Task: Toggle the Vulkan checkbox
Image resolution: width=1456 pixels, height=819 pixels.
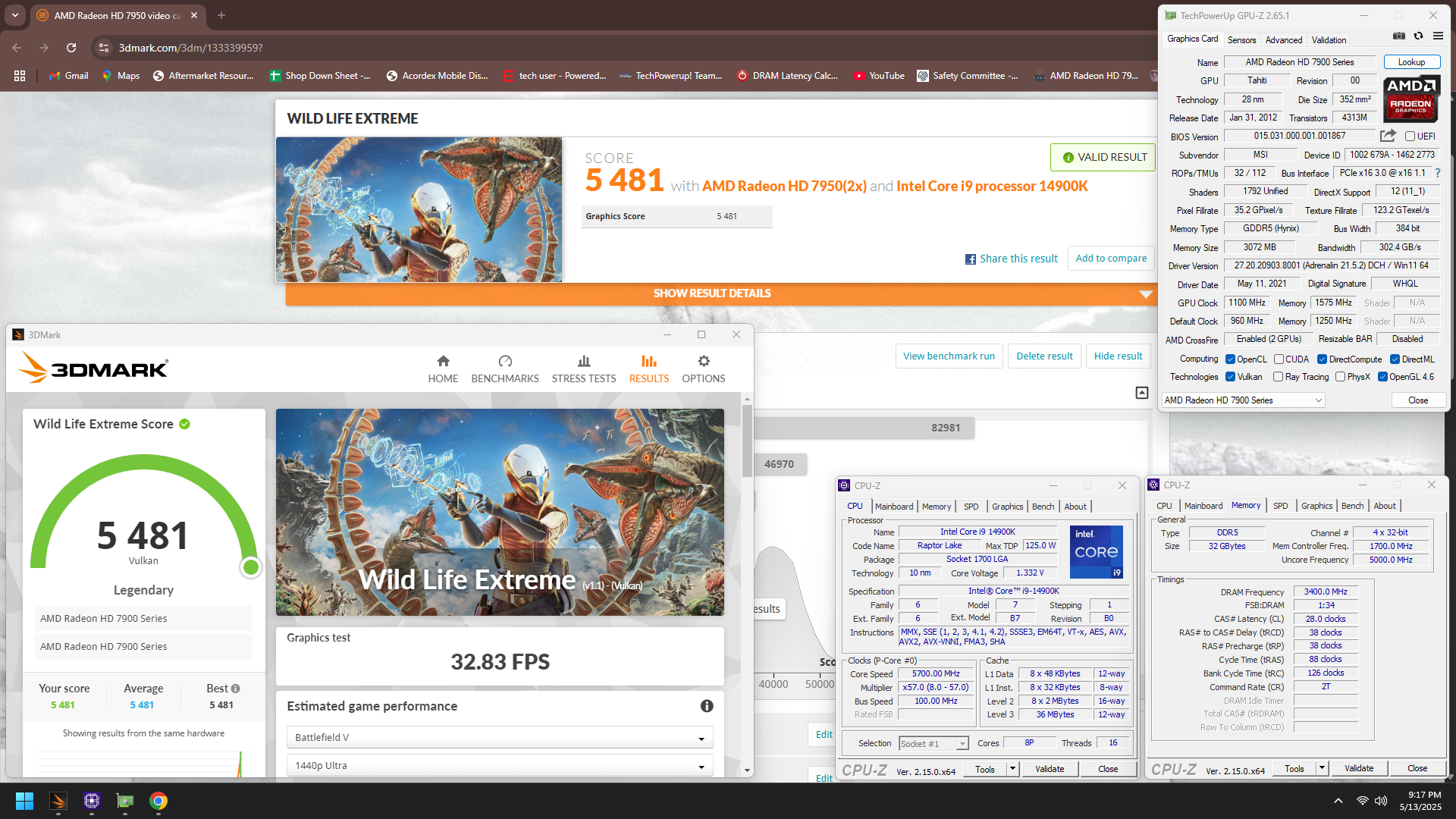Action: pos(1232,377)
